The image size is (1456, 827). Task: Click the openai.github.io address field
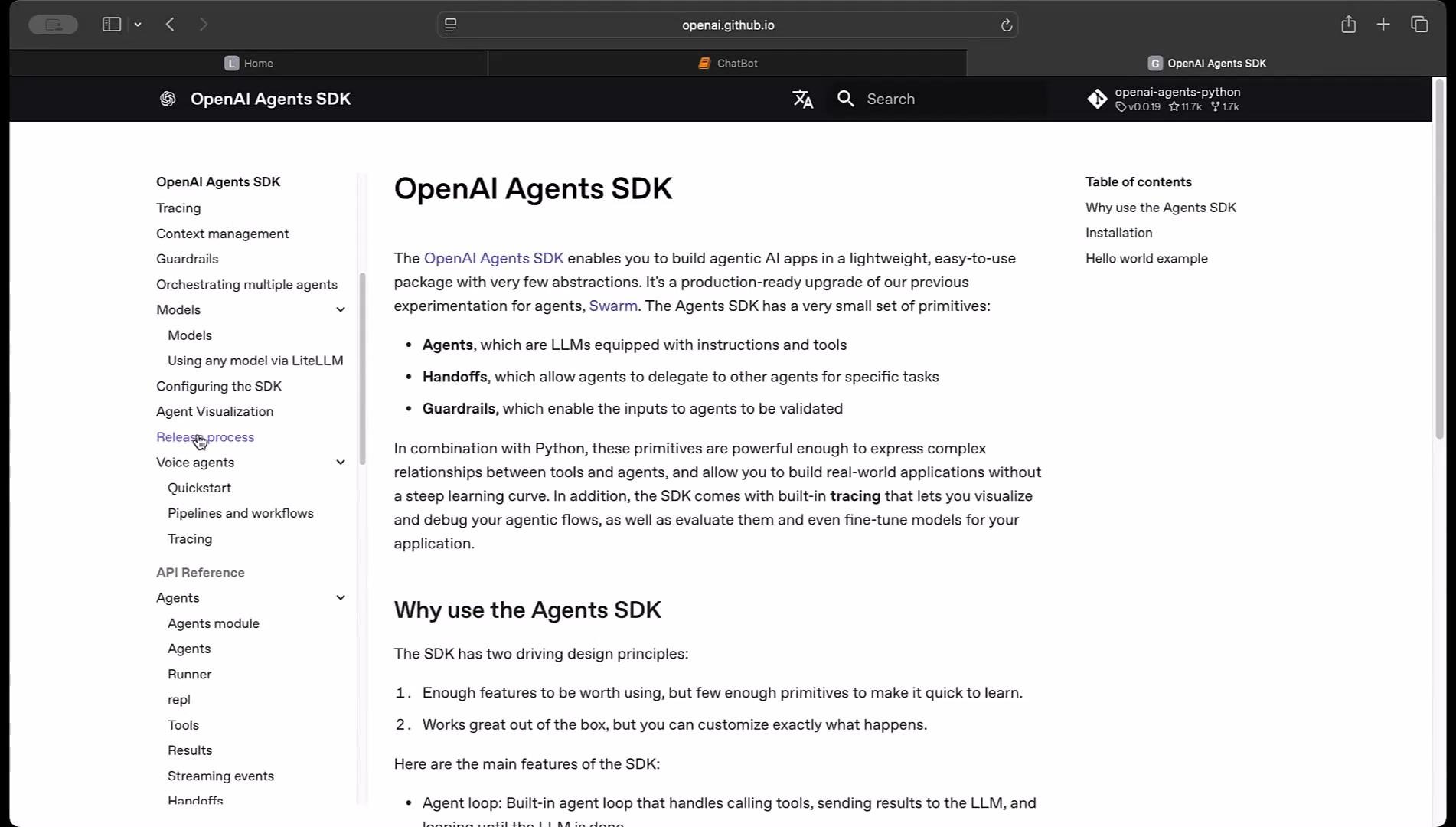pyautogui.click(x=727, y=25)
